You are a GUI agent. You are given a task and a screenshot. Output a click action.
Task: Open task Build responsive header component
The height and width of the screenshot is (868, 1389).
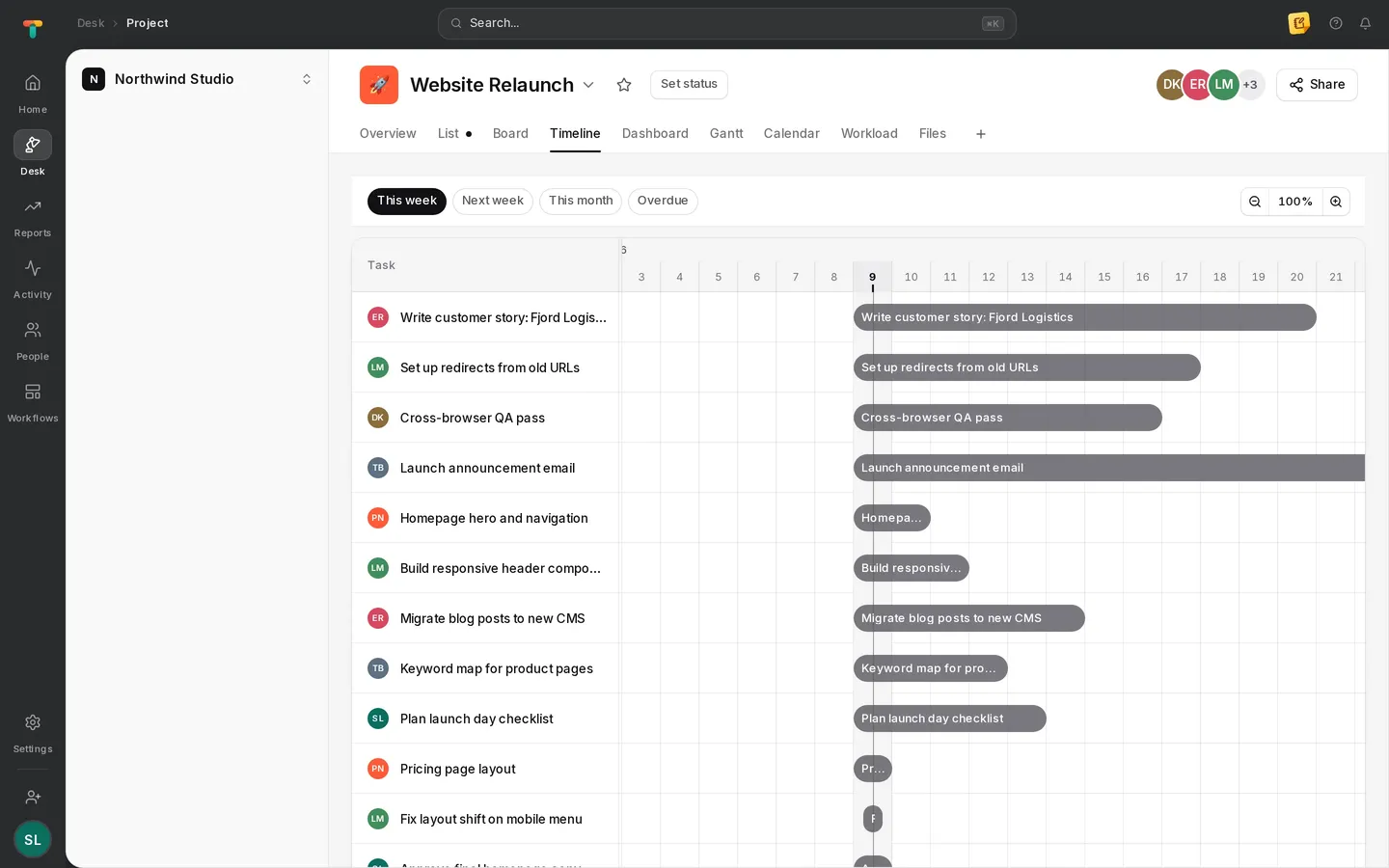pos(501,568)
